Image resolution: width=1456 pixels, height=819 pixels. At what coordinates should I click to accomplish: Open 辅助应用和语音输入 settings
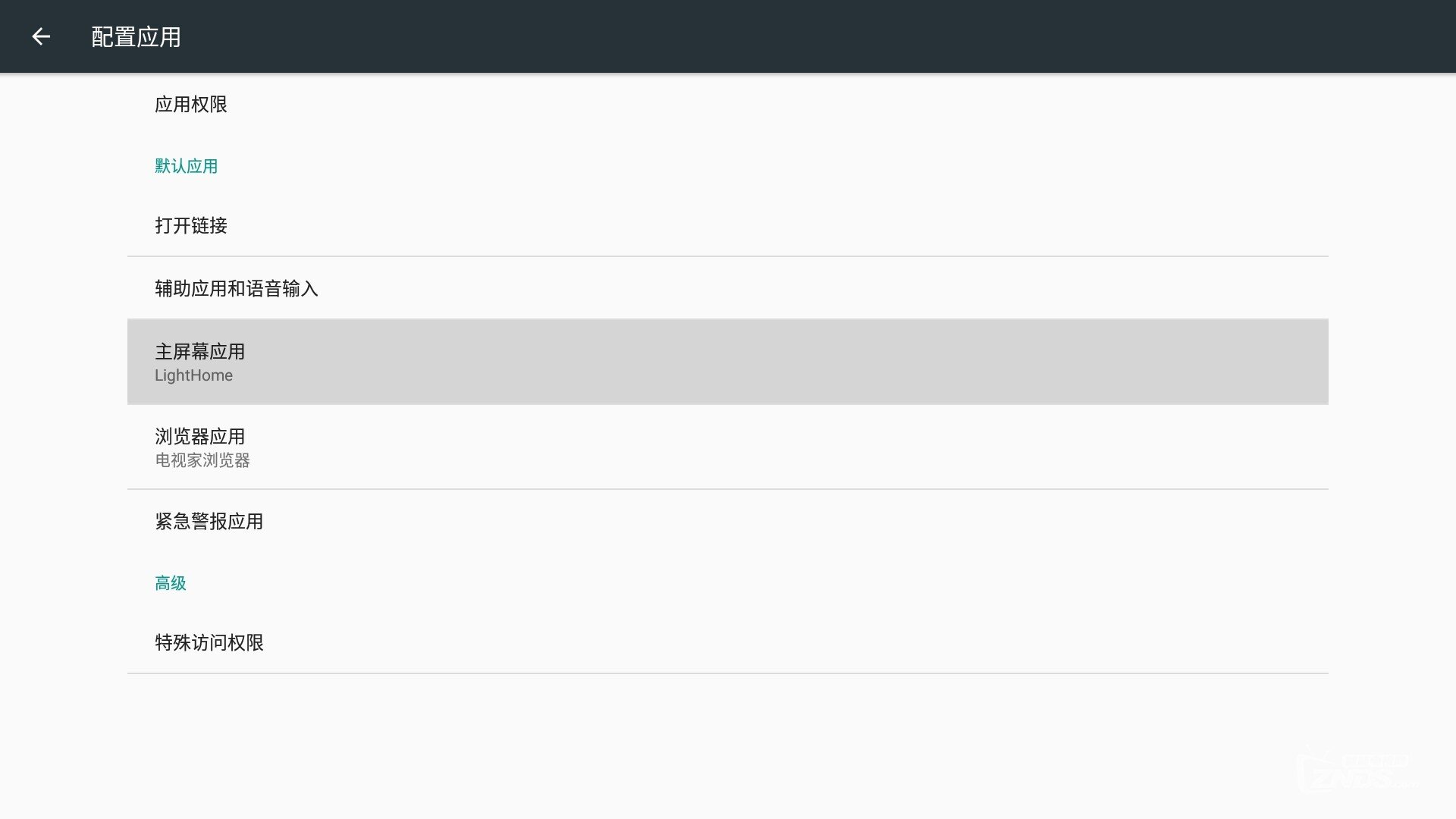point(236,288)
